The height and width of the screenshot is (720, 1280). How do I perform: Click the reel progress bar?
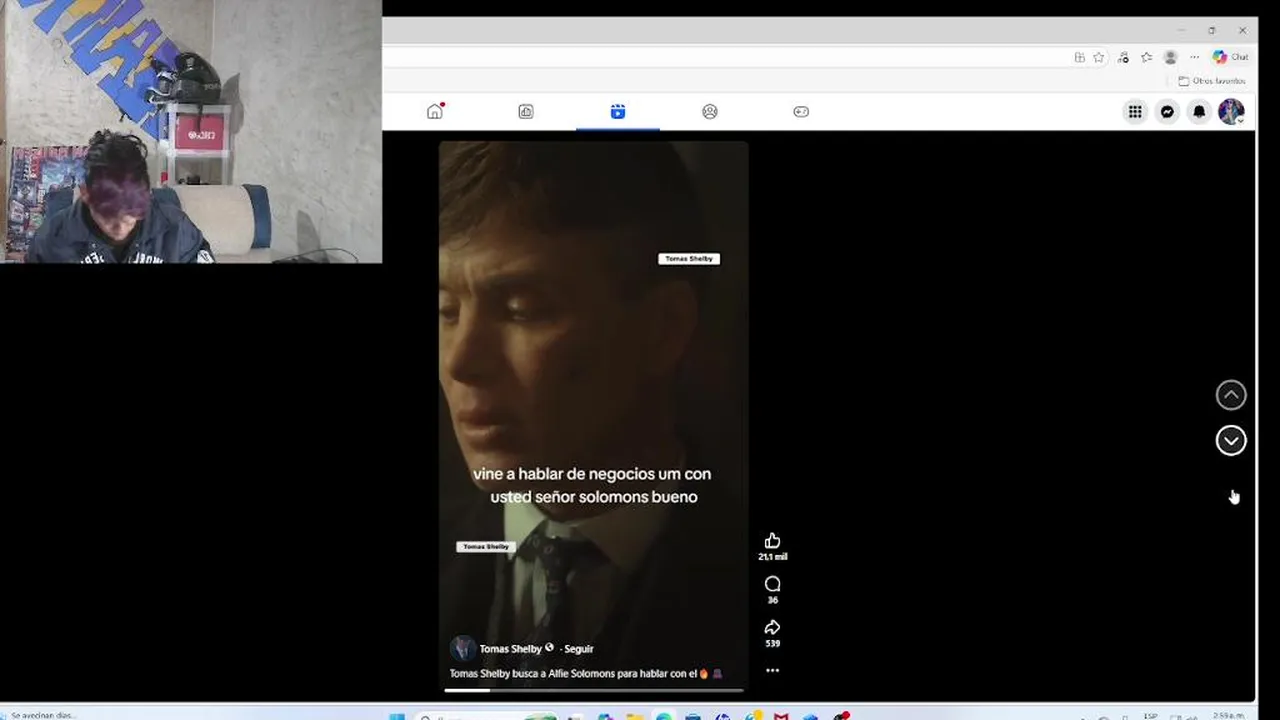point(594,690)
